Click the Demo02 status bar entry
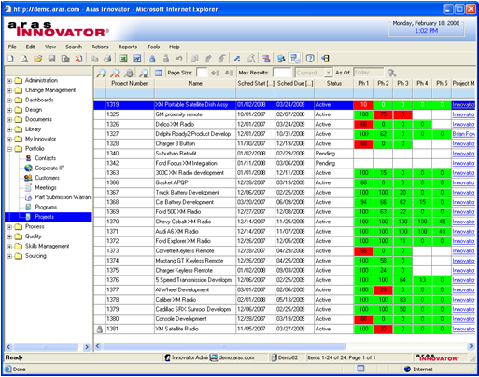Screen dimensions: 479x377 [285, 358]
